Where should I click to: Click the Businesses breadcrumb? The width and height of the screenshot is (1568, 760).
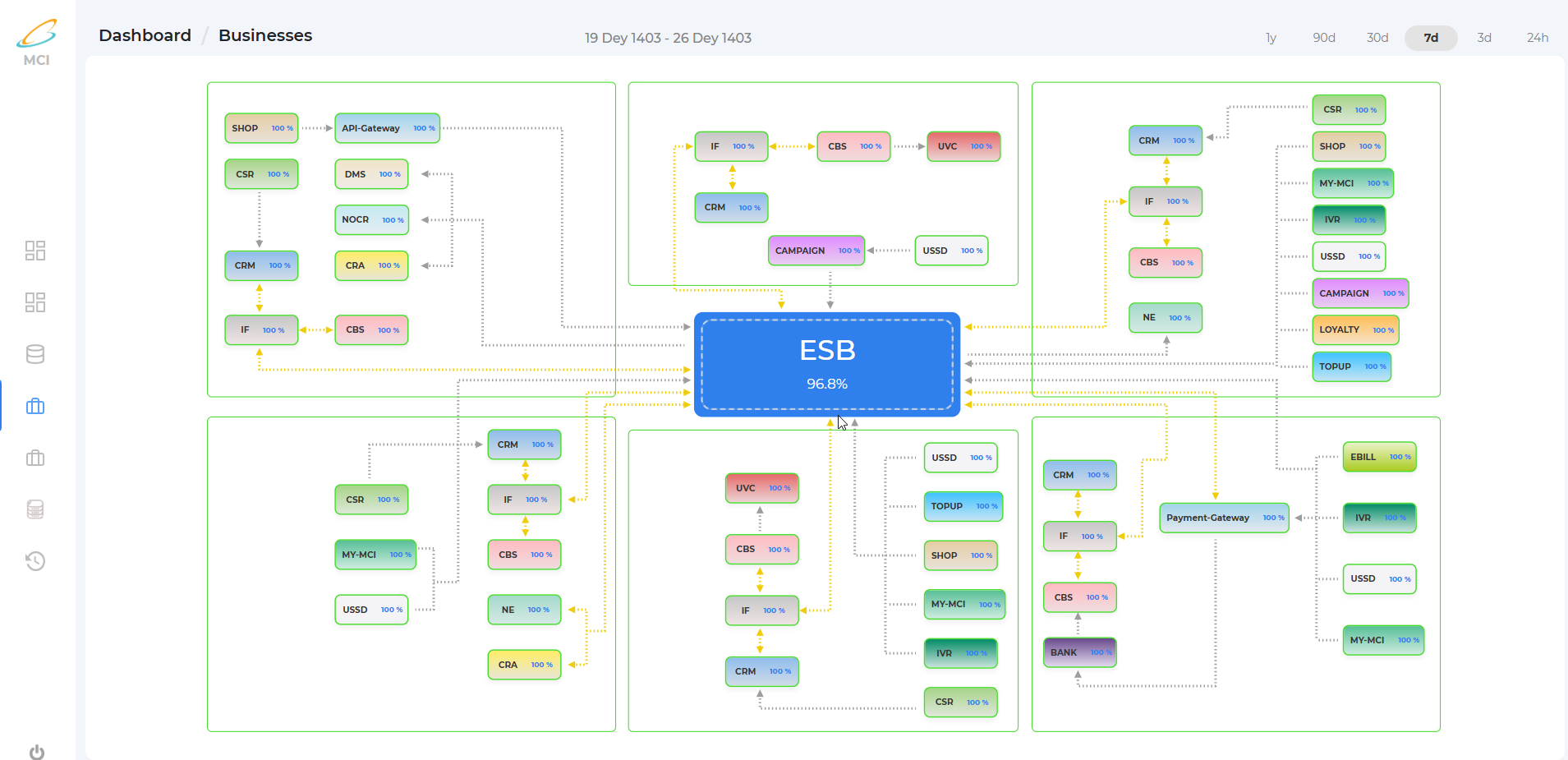[264, 35]
